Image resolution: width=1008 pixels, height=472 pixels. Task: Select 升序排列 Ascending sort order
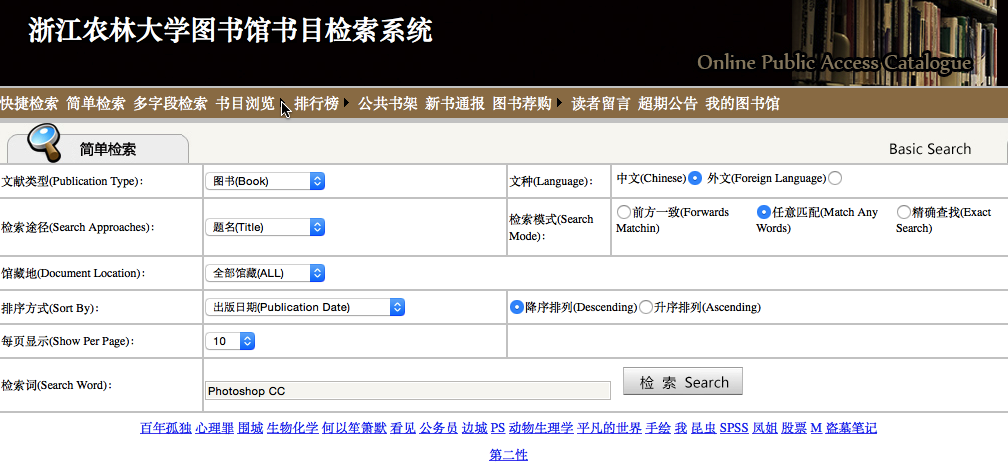pos(646,307)
